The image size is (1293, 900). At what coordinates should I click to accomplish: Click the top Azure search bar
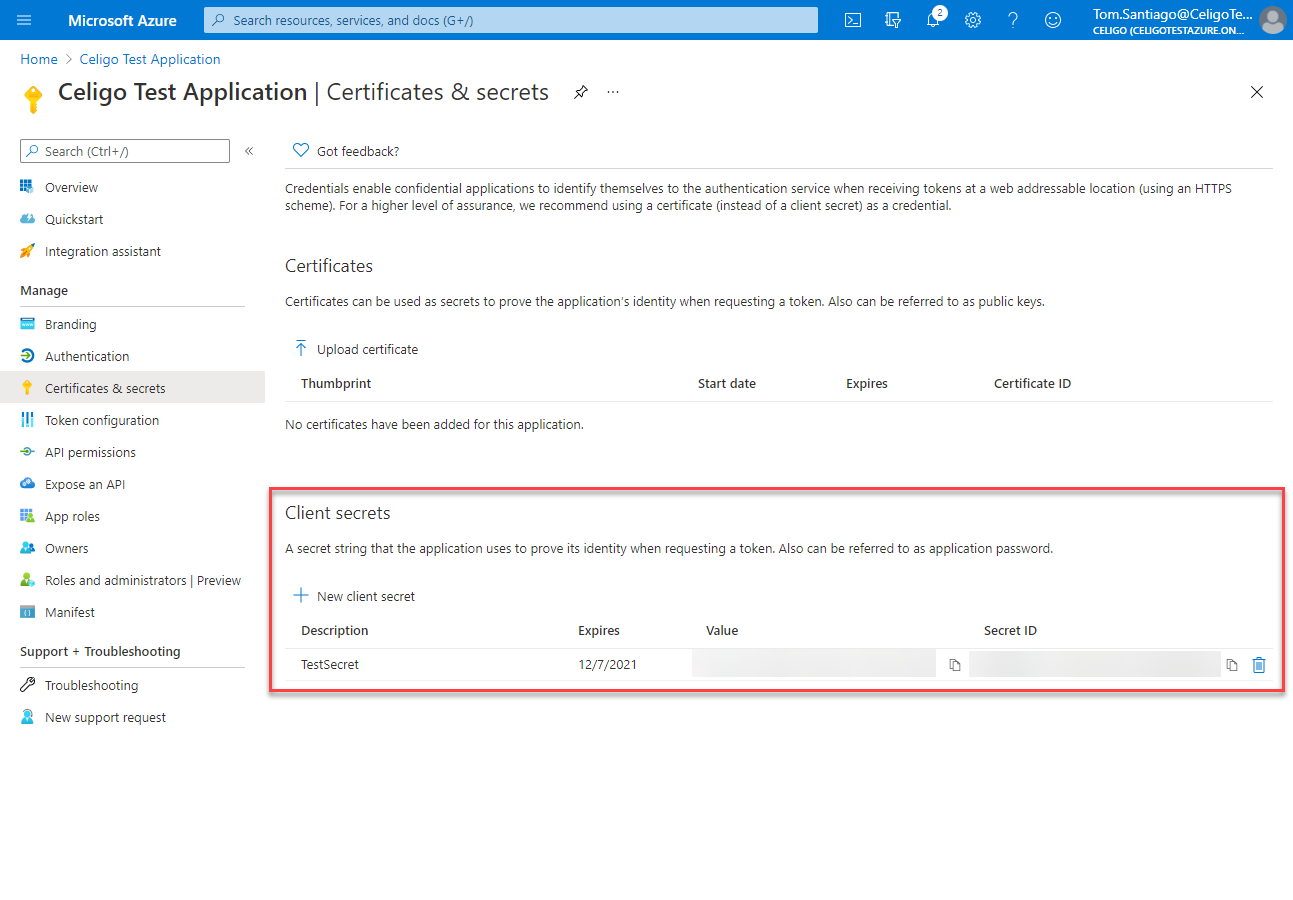[x=510, y=20]
